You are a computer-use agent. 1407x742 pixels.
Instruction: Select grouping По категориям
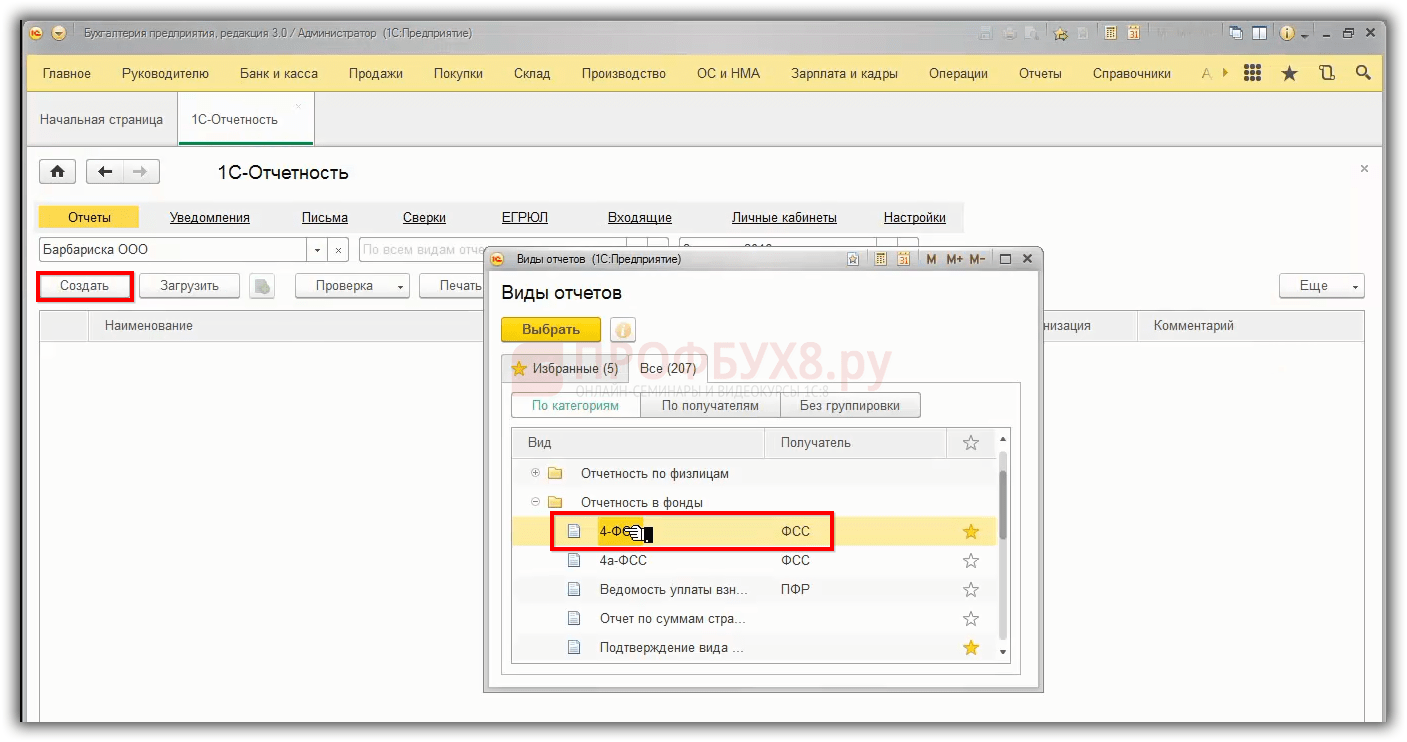575,406
